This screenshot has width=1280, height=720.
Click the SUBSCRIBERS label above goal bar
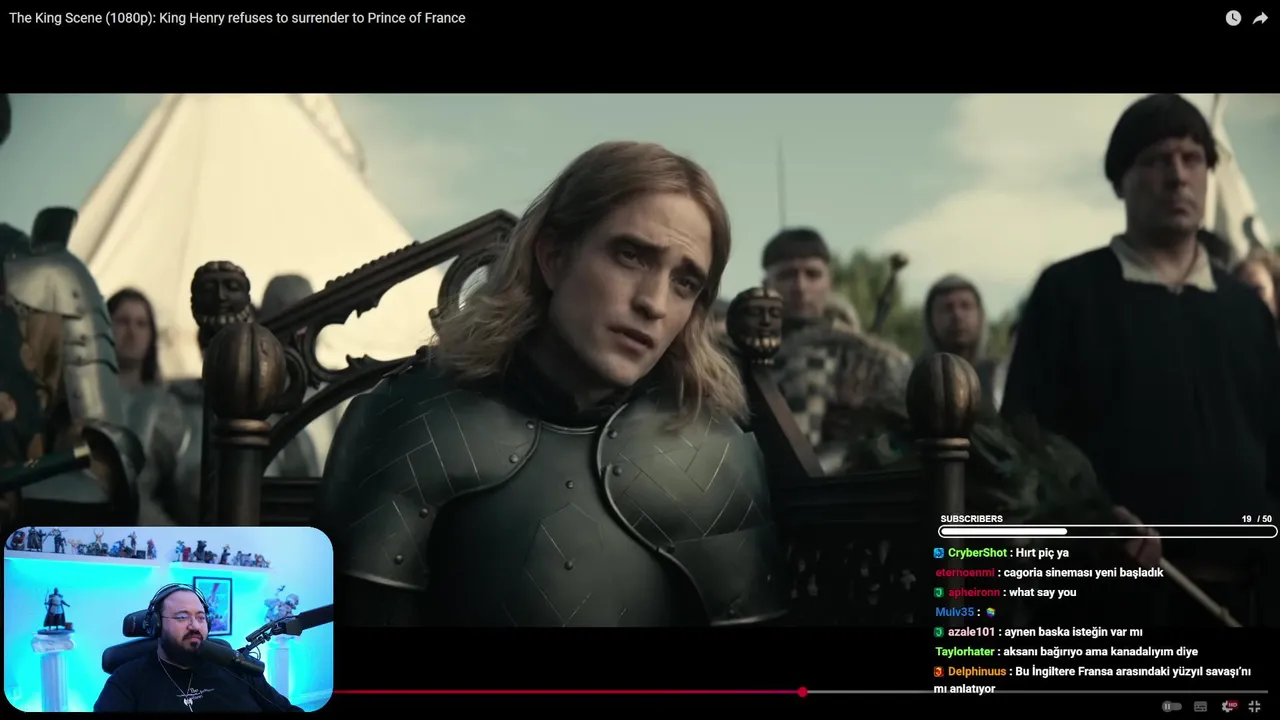[x=971, y=519]
